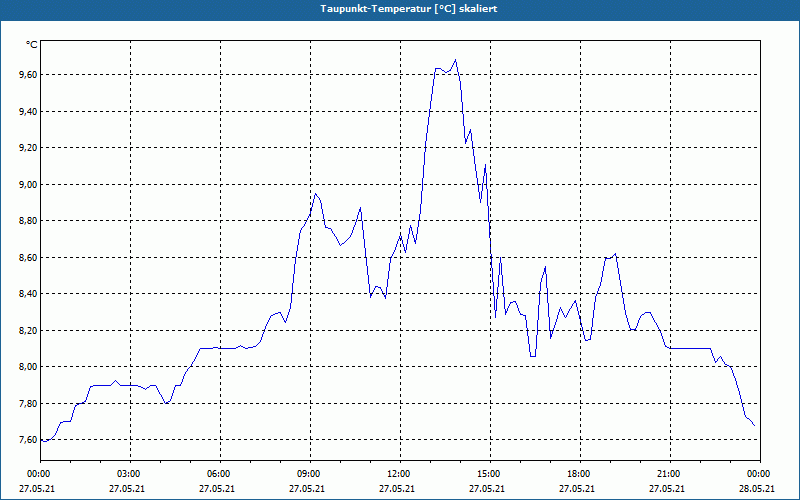Click the 09:00 time label

coord(307,474)
